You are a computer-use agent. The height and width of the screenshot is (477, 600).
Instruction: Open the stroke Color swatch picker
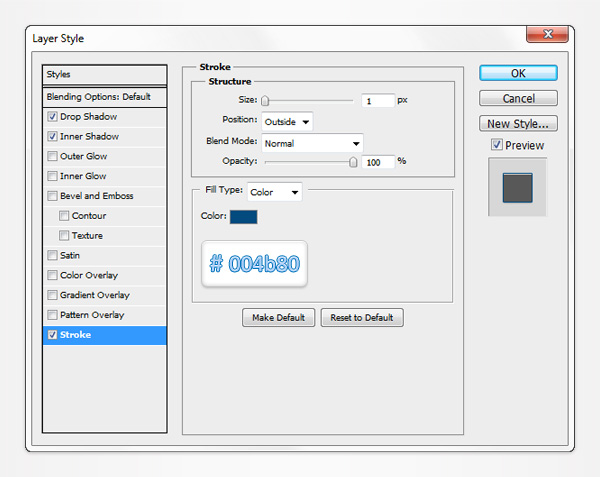click(x=243, y=217)
